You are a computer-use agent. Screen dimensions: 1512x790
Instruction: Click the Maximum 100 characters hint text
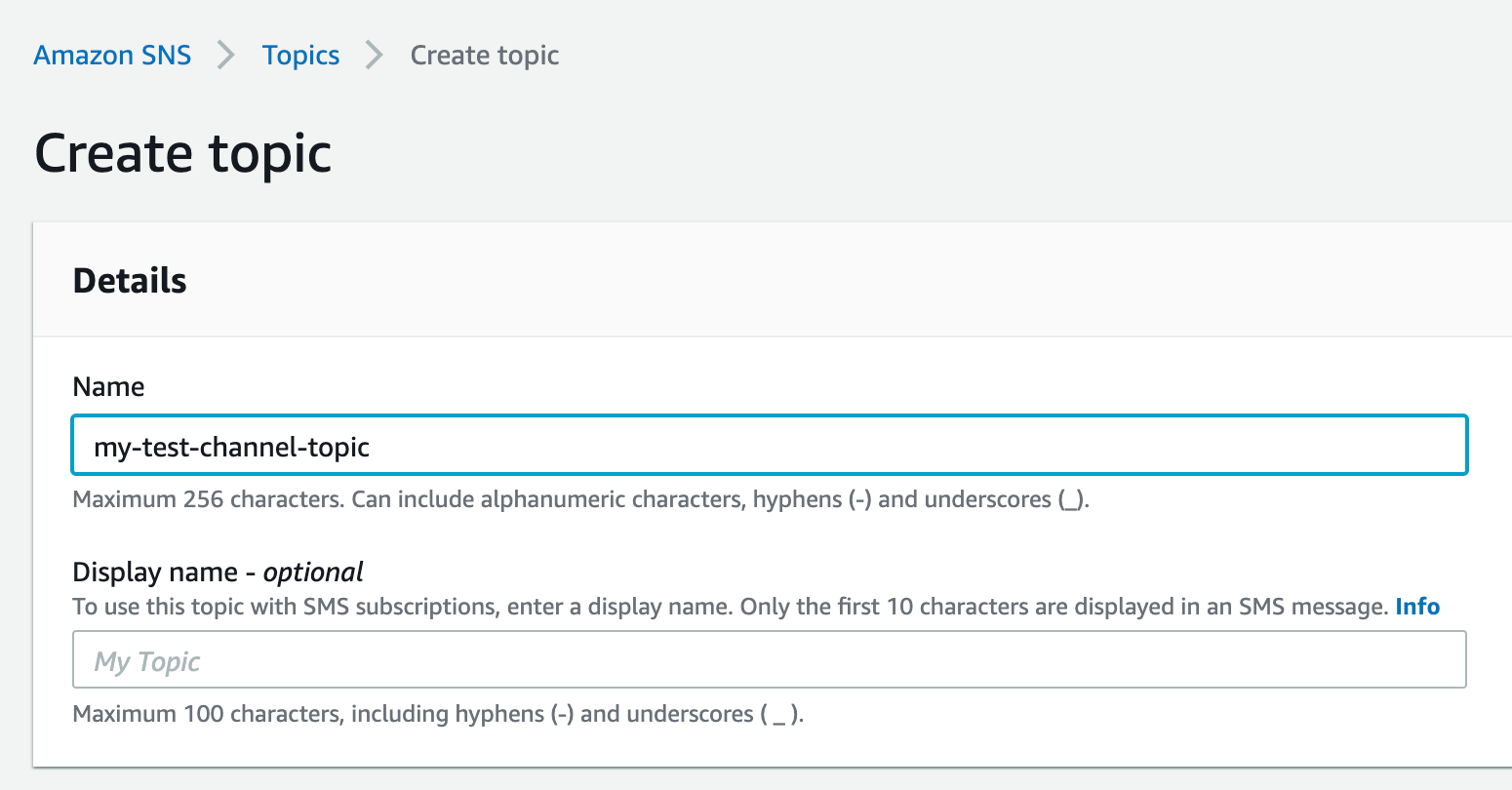(x=438, y=714)
